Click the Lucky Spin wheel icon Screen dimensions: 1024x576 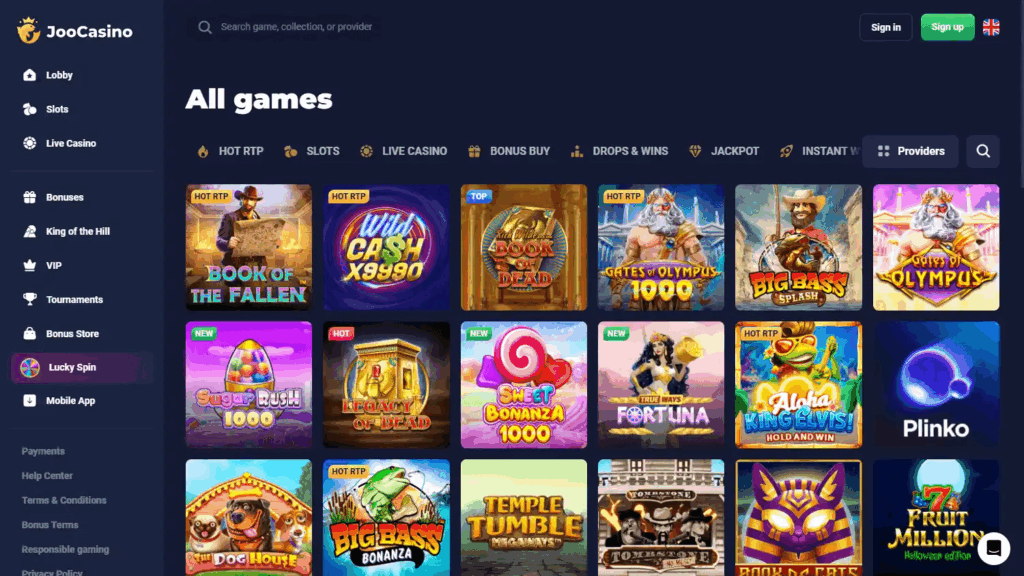(30, 367)
